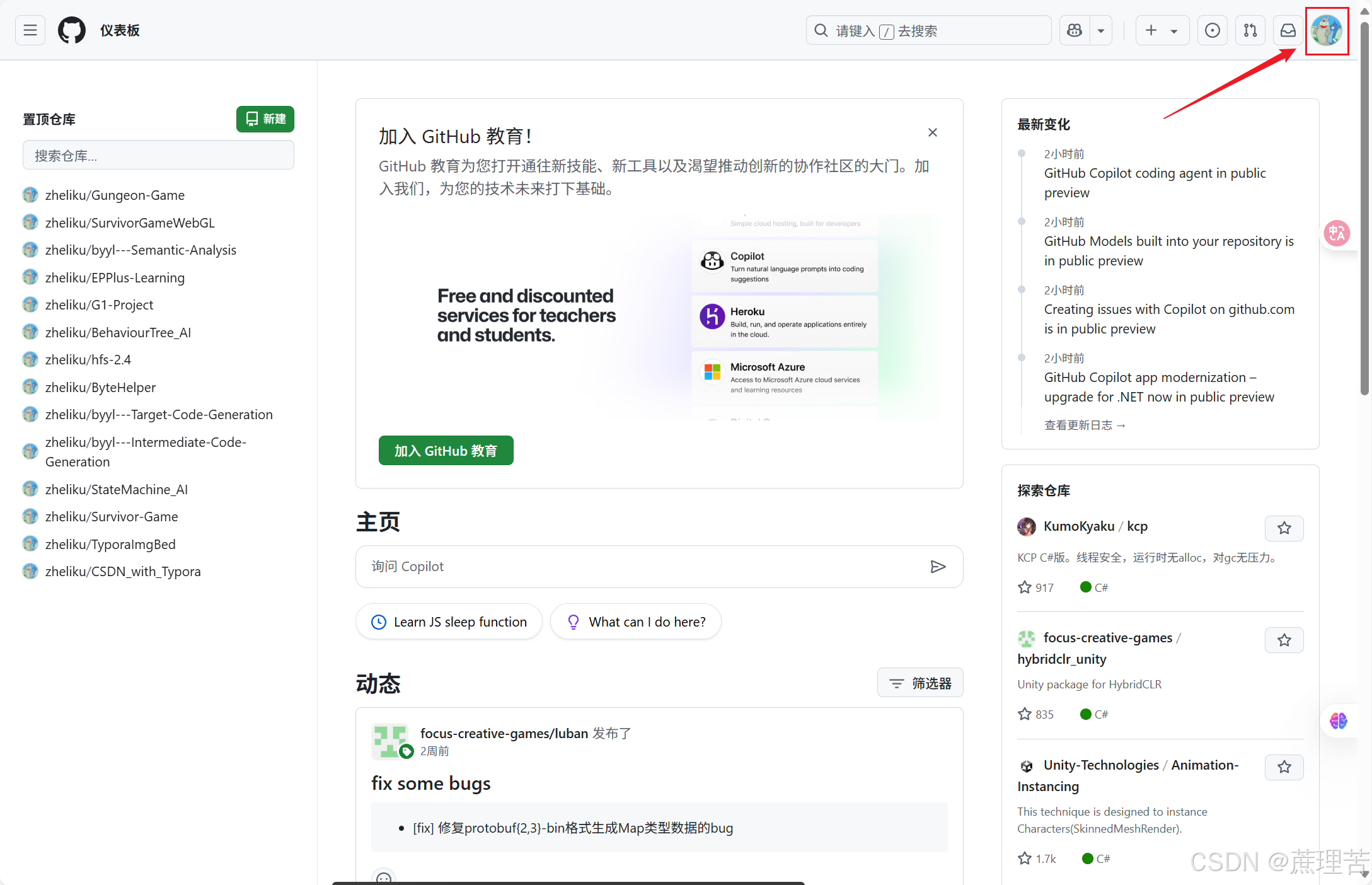Open Copilot chat icon in header
The image size is (1372, 885).
pos(1075,30)
